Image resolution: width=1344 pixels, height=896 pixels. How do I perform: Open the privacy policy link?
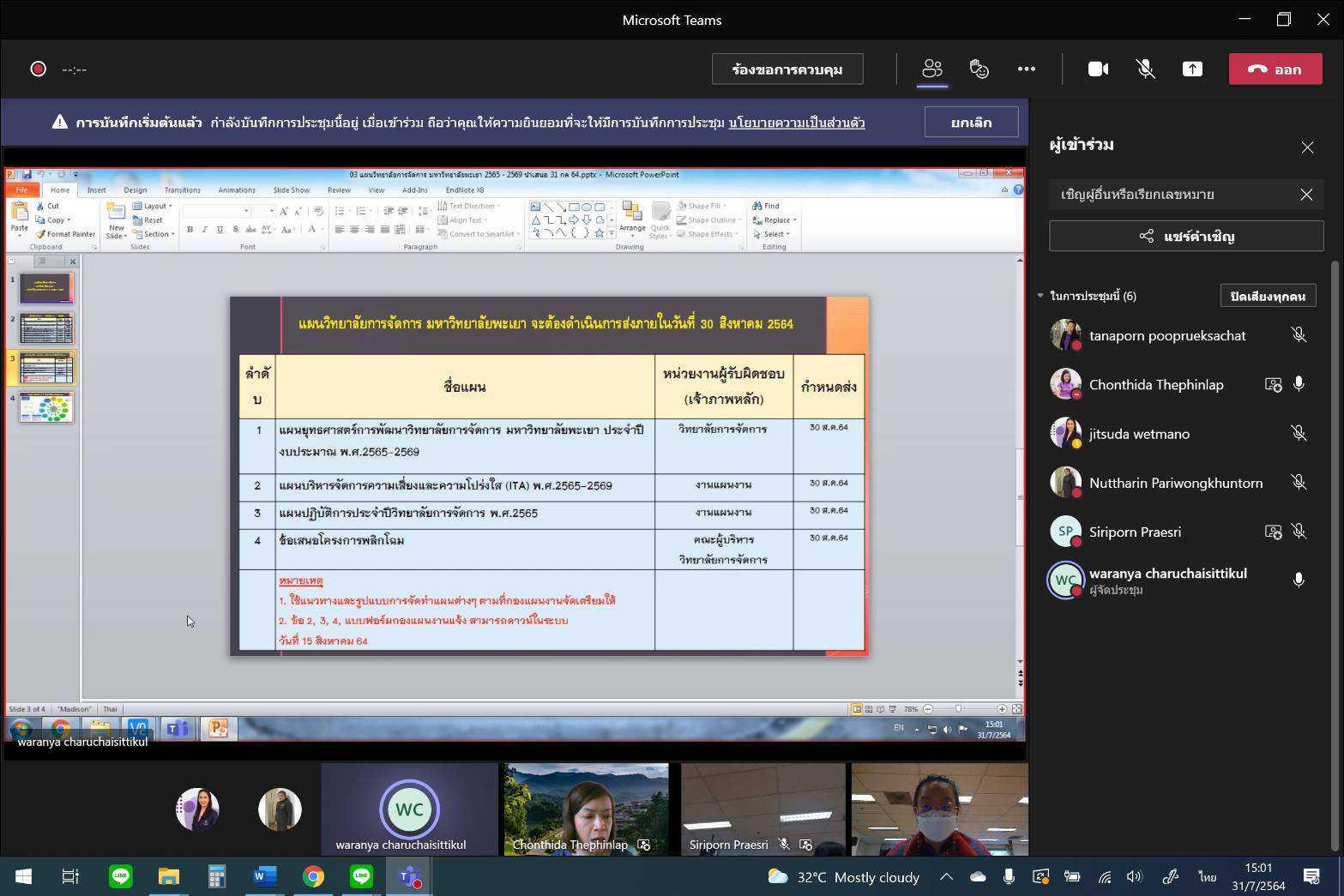[796, 123]
